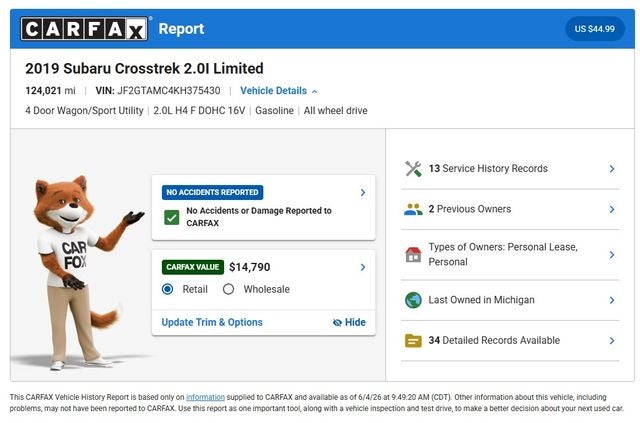Click the US $44.99 price button
640x423 pixels.
[x=595, y=29]
